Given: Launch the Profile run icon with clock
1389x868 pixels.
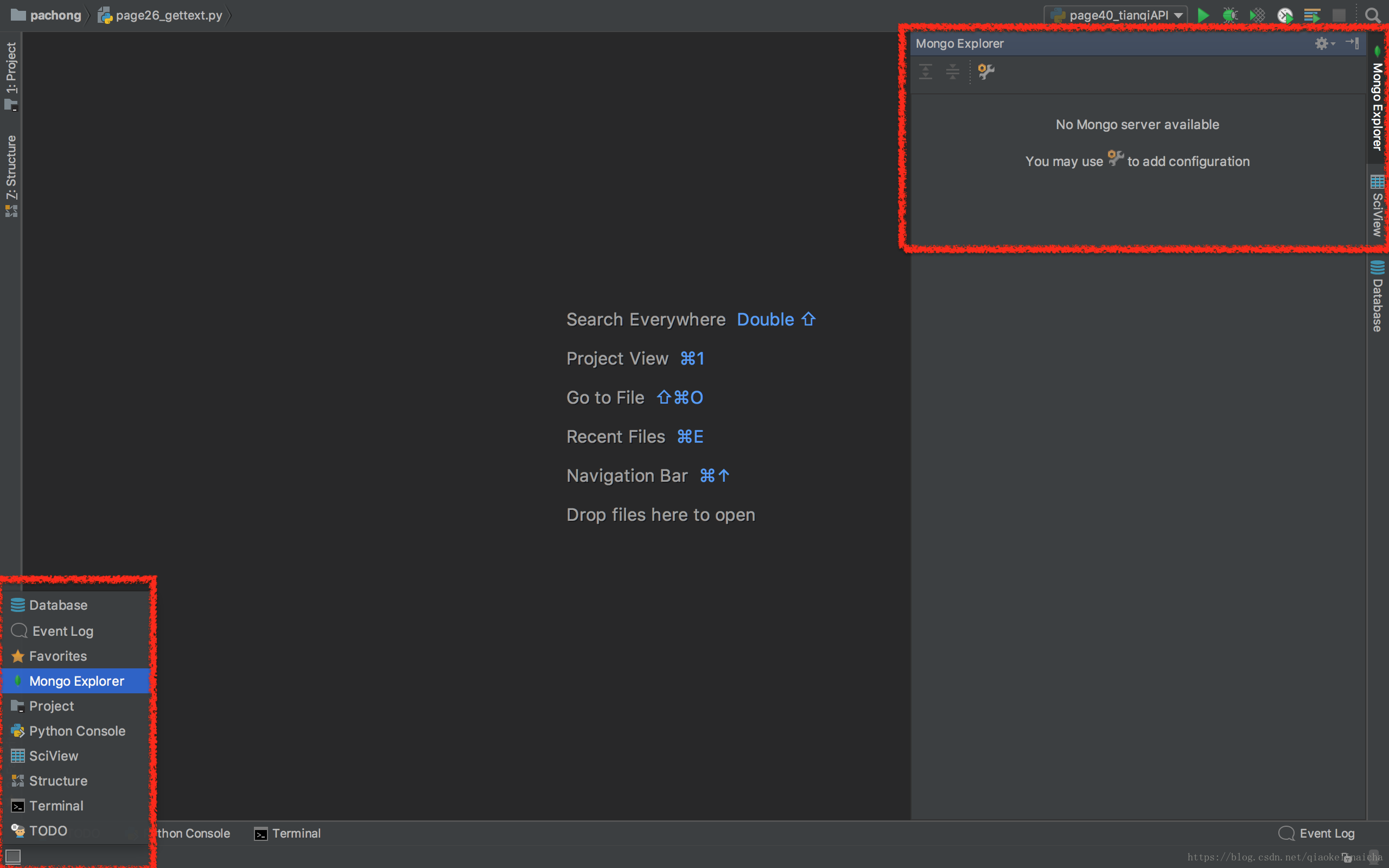Looking at the screenshot, I should (1284, 15).
